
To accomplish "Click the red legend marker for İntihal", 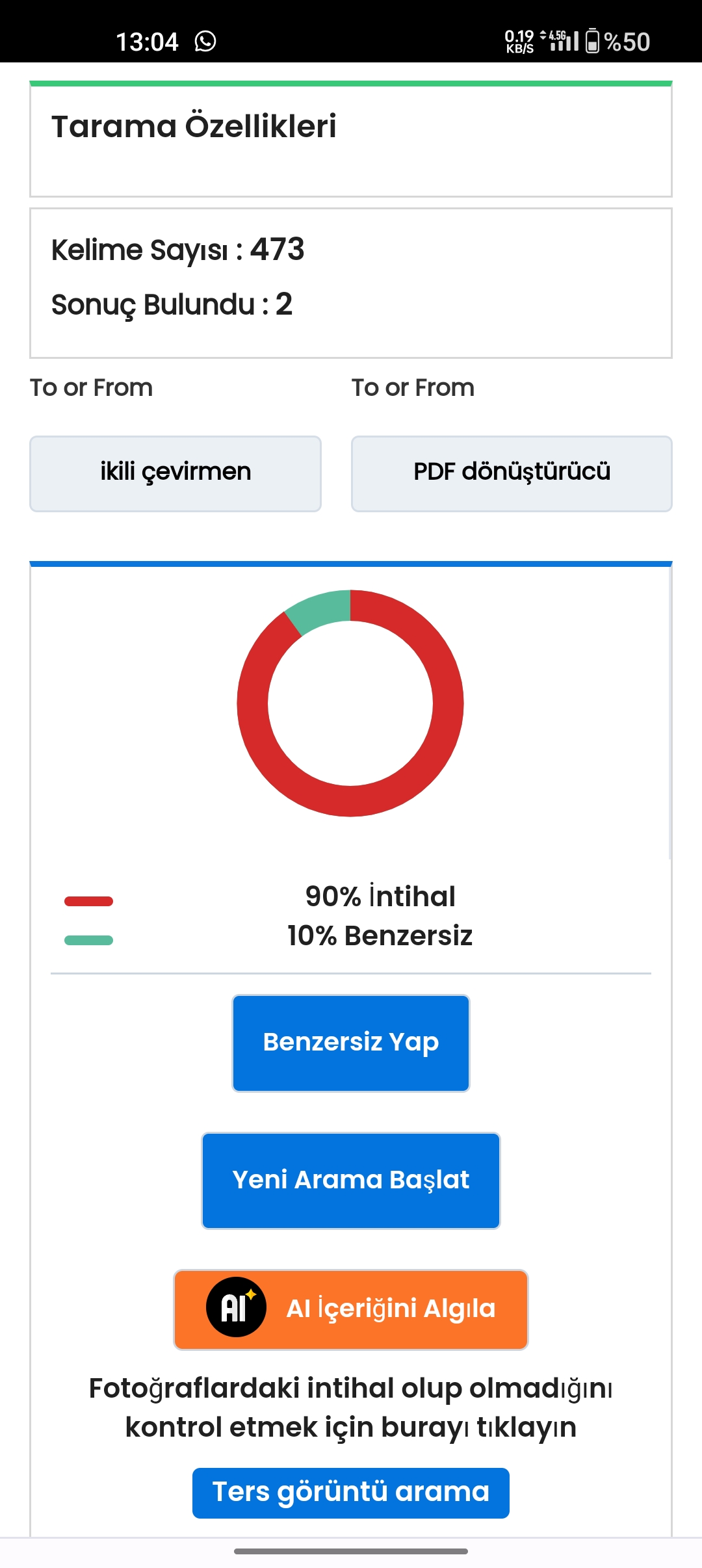I will tap(88, 901).
